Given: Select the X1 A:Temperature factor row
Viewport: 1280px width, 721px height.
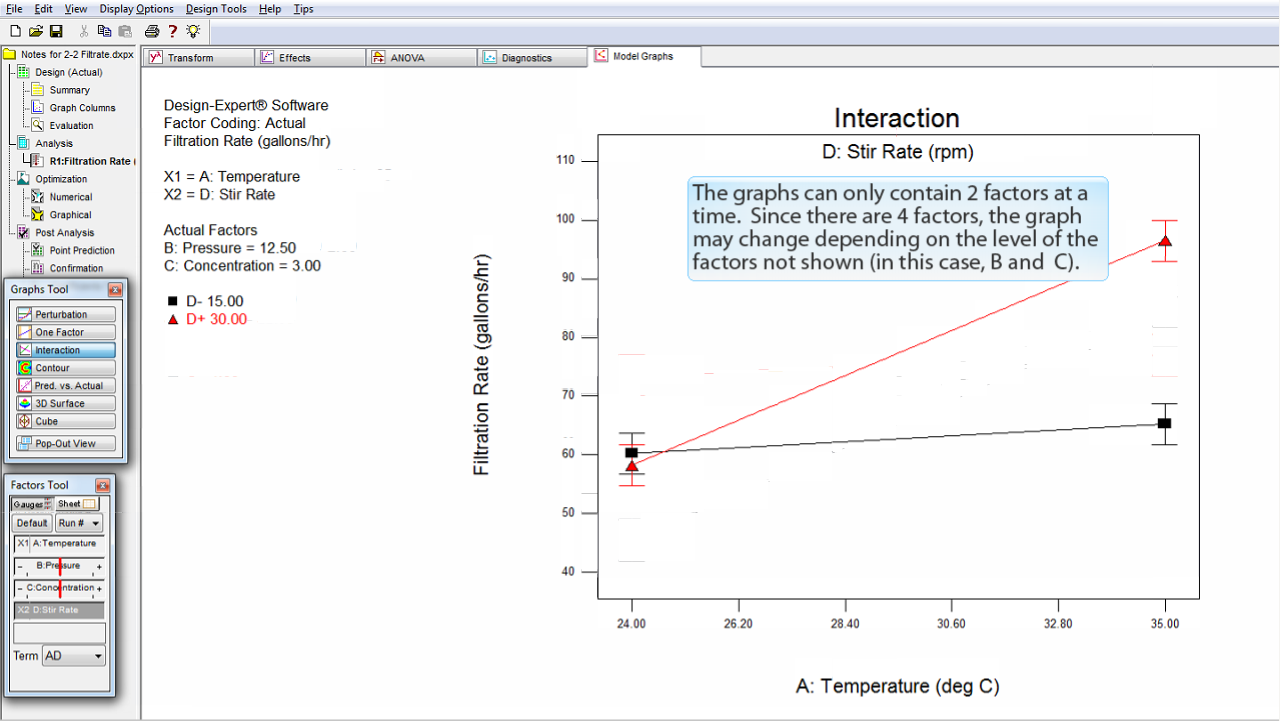Looking at the screenshot, I should pyautogui.click(x=59, y=544).
